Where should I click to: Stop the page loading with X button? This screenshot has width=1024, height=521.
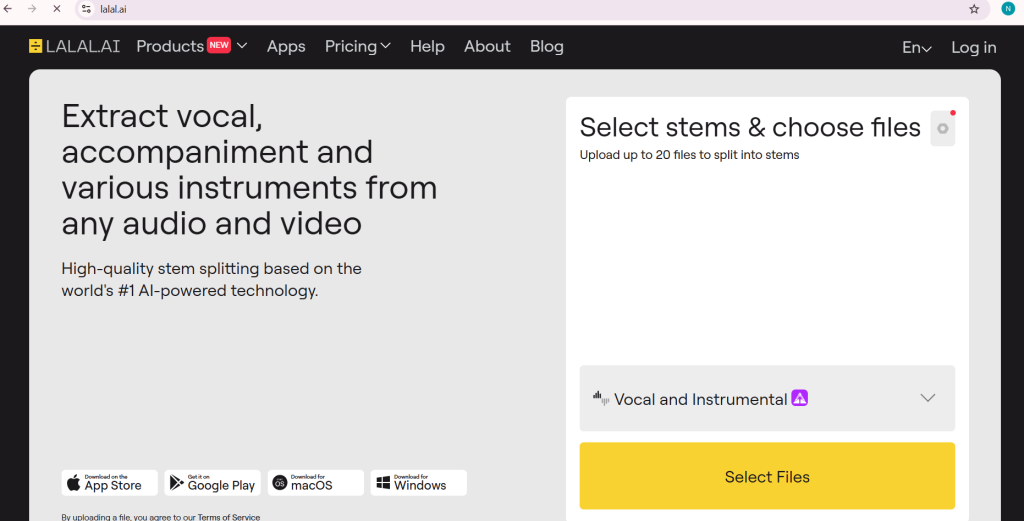[56, 9]
